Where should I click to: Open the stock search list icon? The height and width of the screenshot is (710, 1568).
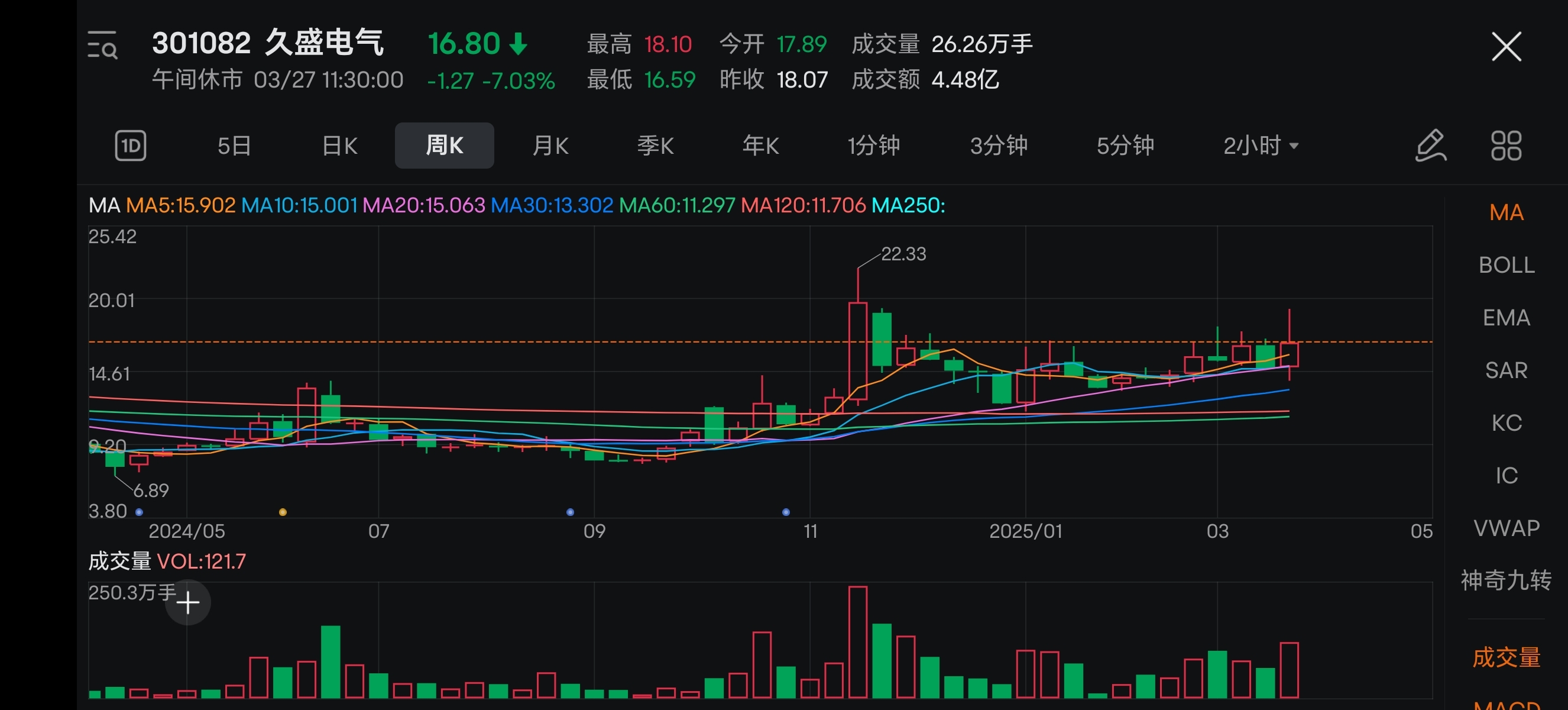click(102, 46)
